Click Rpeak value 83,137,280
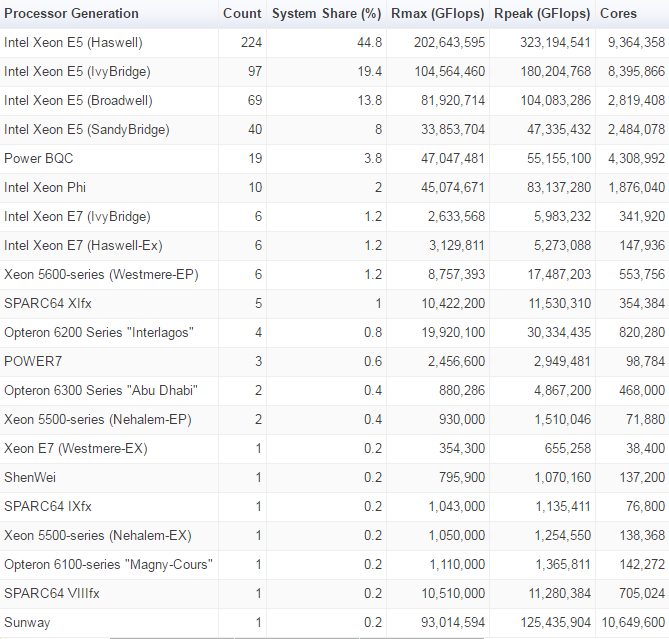Image resolution: width=669 pixels, height=639 pixels. pos(559,188)
